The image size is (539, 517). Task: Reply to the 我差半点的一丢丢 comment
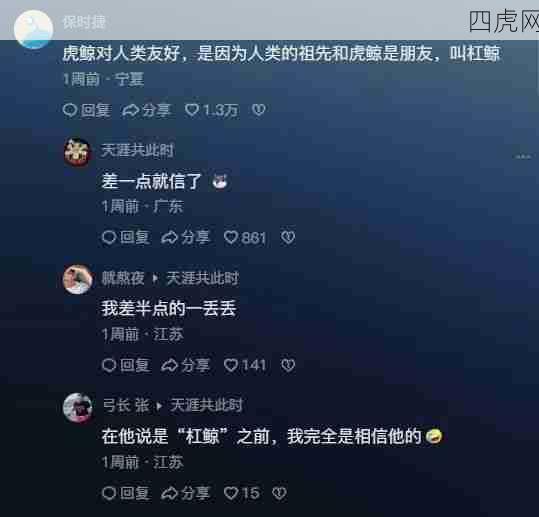(x=126, y=365)
